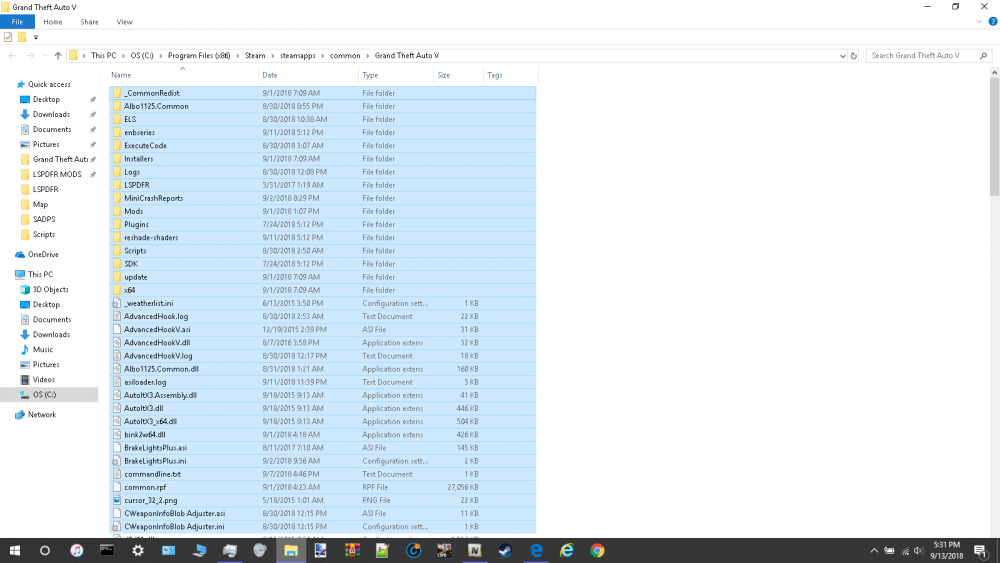The height and width of the screenshot is (563, 1000).
Task: Select the LSPDFR folder row
Action: coord(323,185)
